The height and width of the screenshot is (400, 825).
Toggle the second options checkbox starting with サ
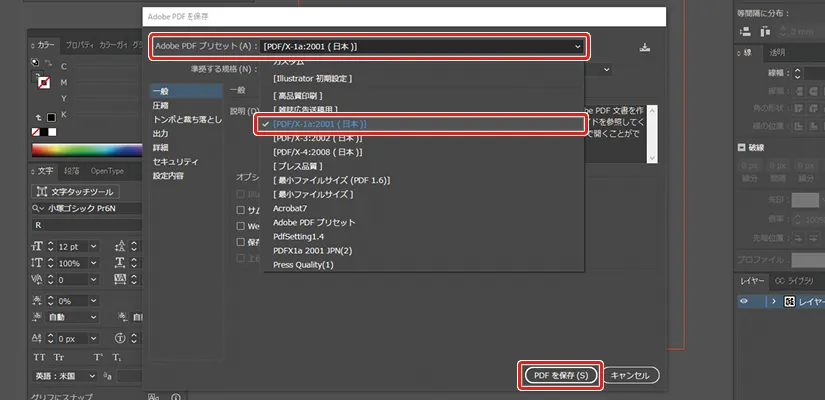coord(240,210)
